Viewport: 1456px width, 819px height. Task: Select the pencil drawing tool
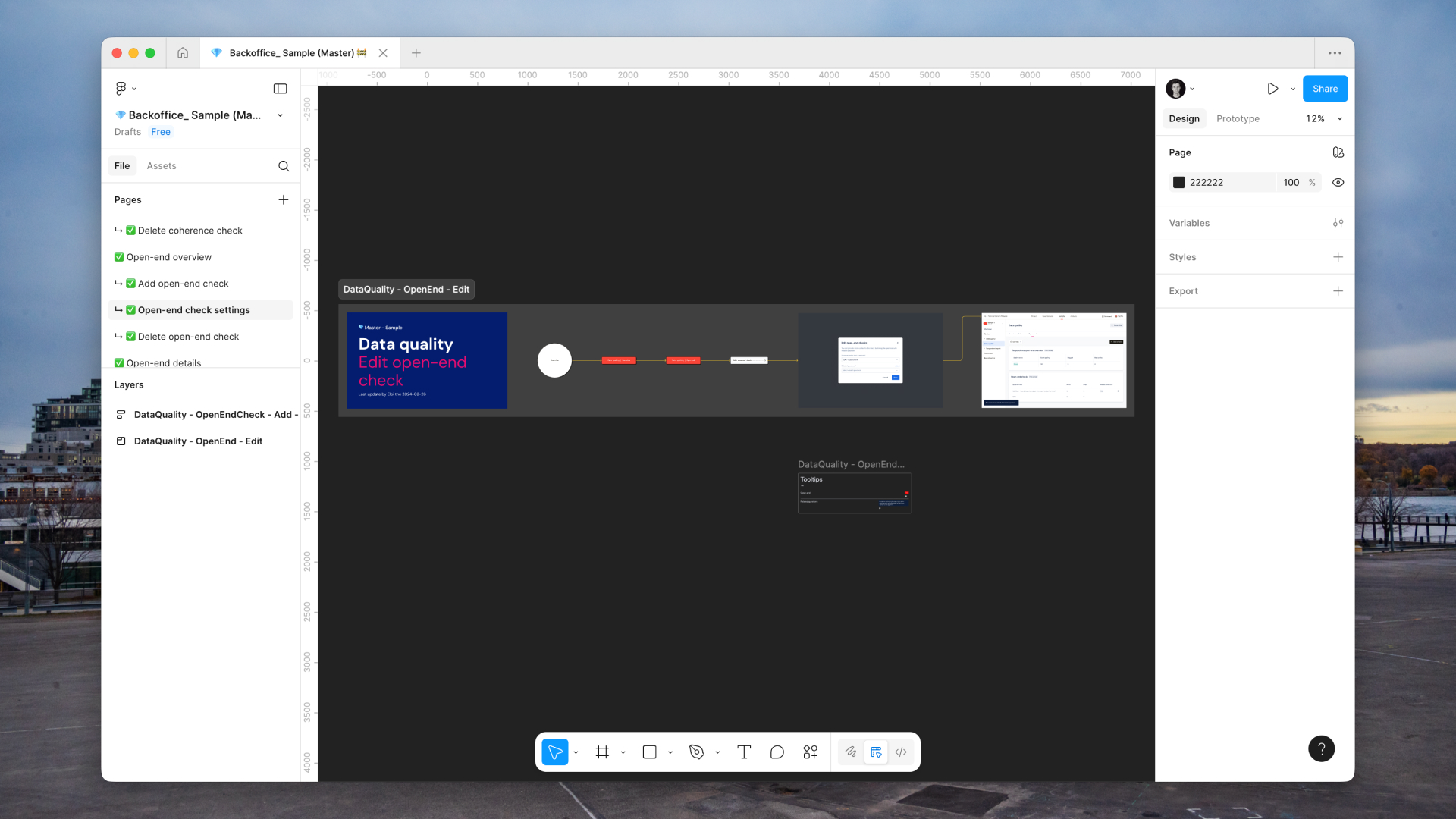(850, 752)
